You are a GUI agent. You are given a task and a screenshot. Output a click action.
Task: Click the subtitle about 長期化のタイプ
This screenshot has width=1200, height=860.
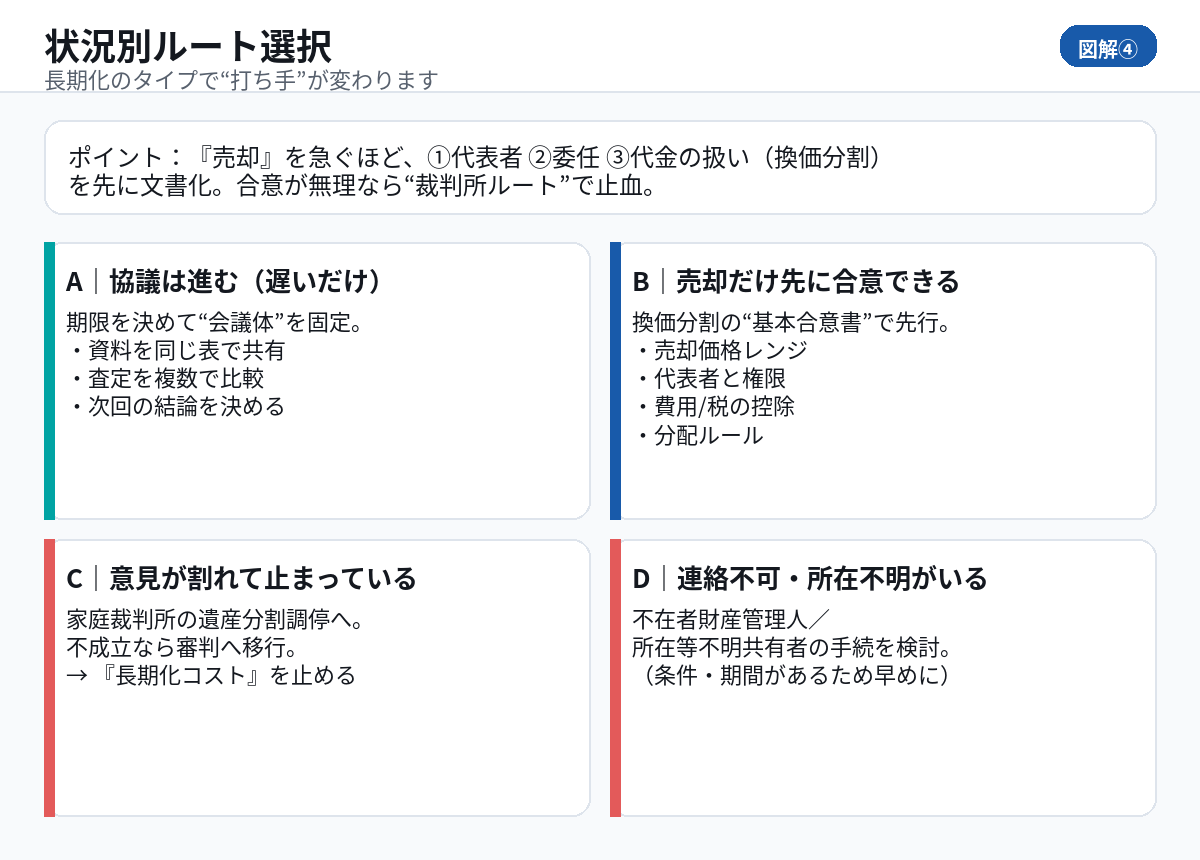tap(242, 80)
